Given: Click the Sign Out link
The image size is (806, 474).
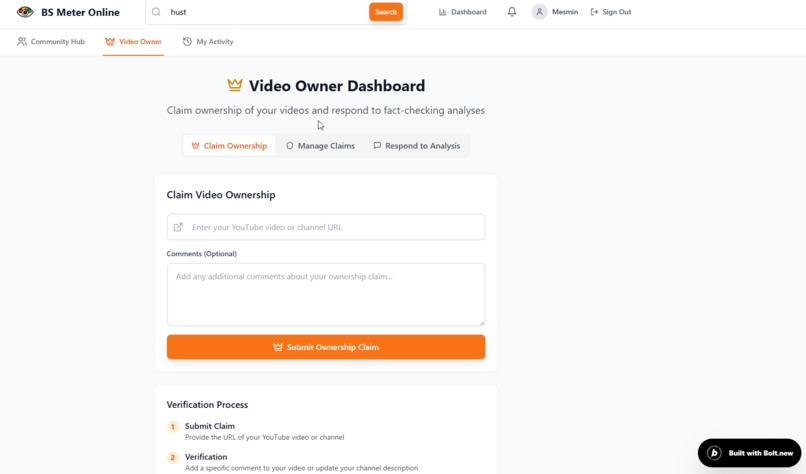Looking at the screenshot, I should click(x=611, y=12).
